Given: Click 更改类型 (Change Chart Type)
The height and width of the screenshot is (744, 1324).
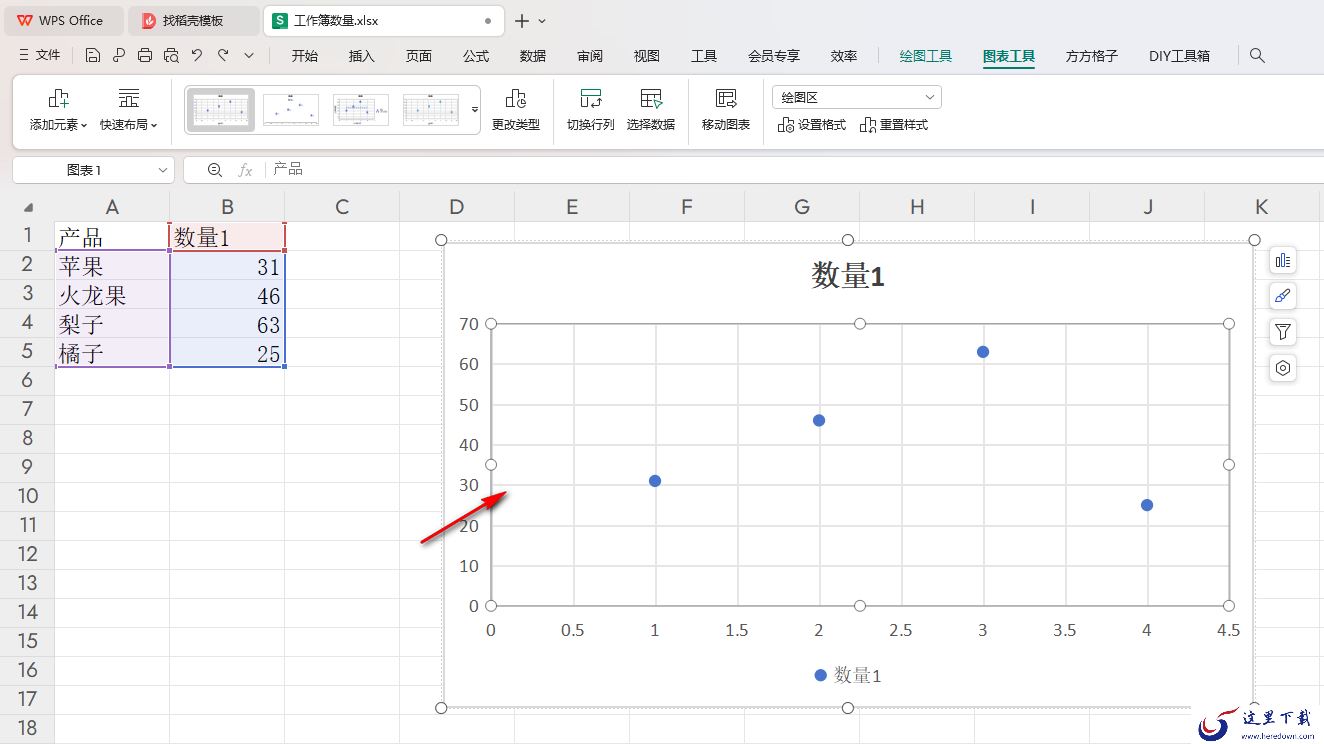Looking at the screenshot, I should 516,110.
